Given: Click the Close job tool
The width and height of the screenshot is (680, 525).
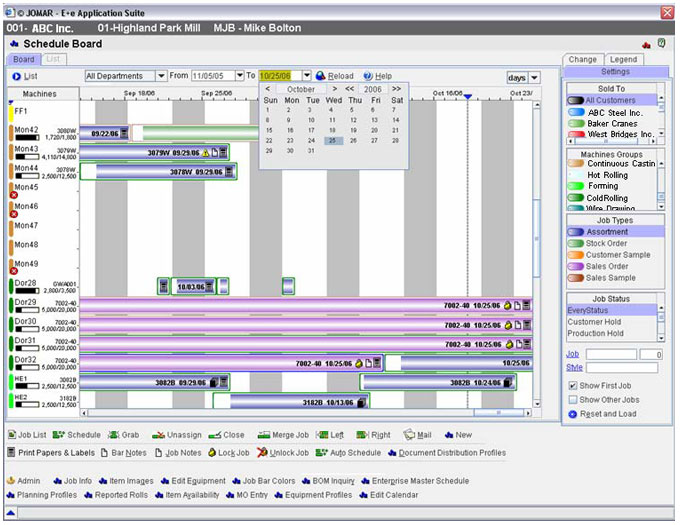Looking at the screenshot, I should (226, 435).
